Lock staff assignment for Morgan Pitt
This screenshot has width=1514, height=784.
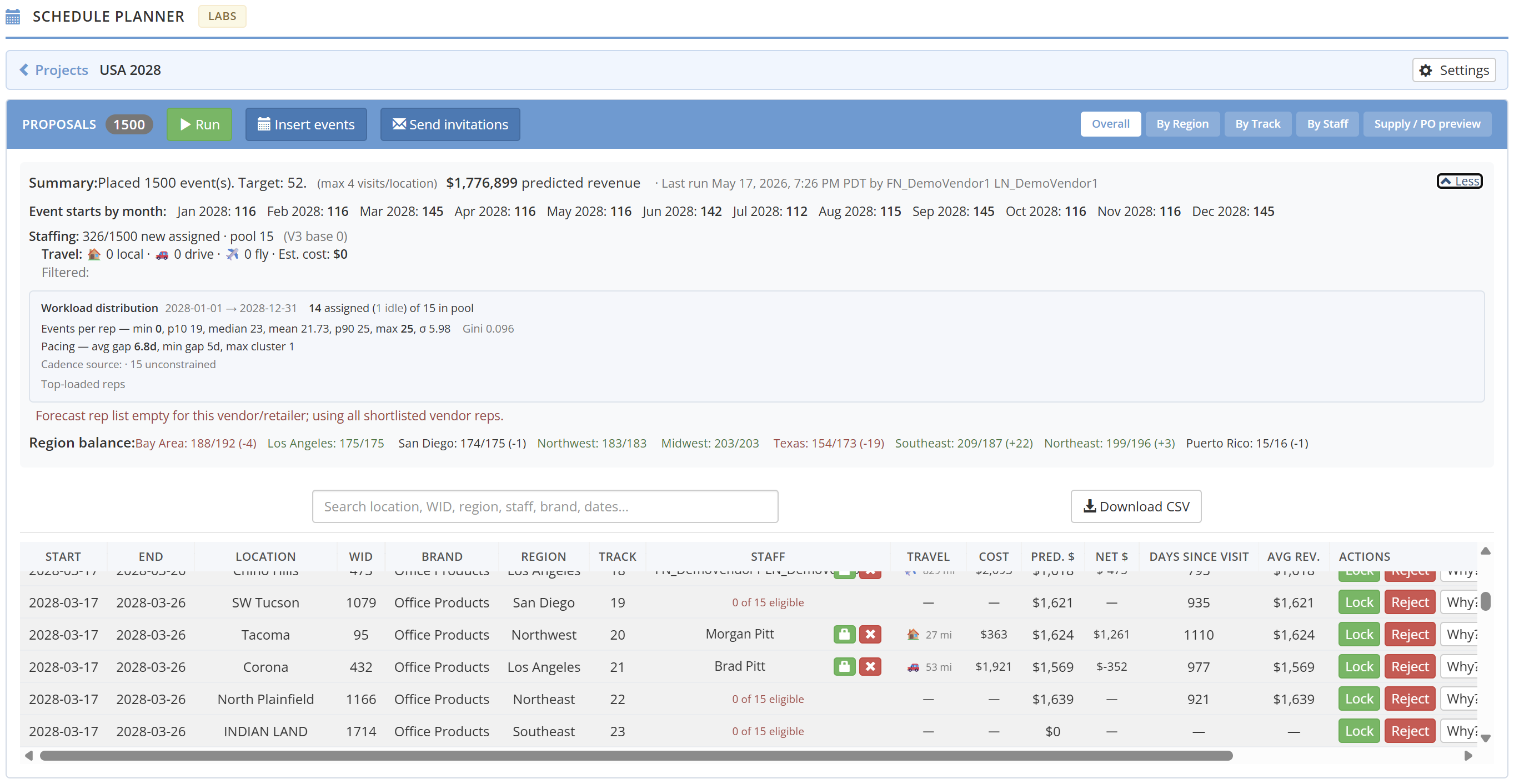(x=844, y=634)
